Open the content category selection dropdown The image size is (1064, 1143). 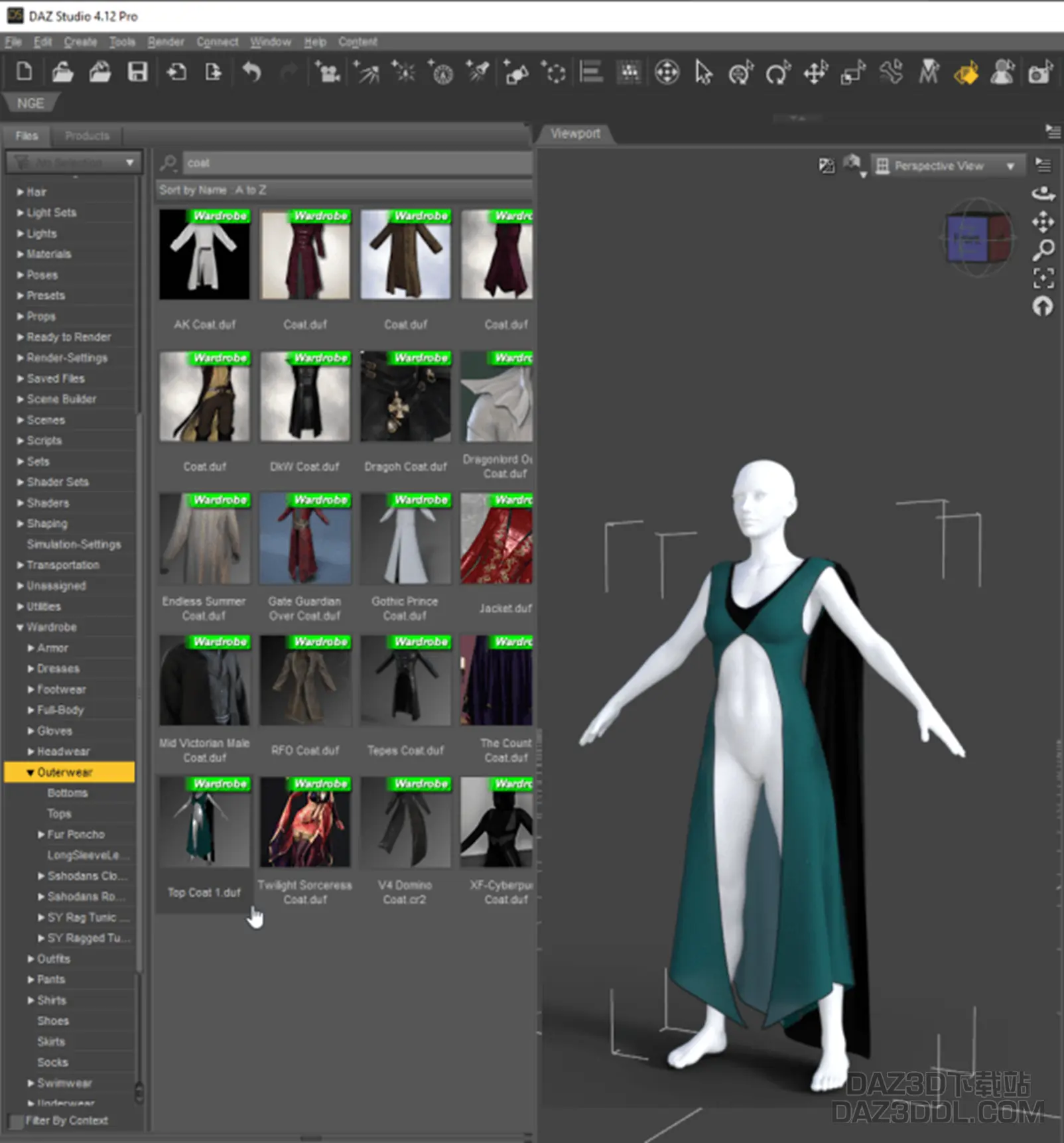pyautogui.click(x=74, y=162)
